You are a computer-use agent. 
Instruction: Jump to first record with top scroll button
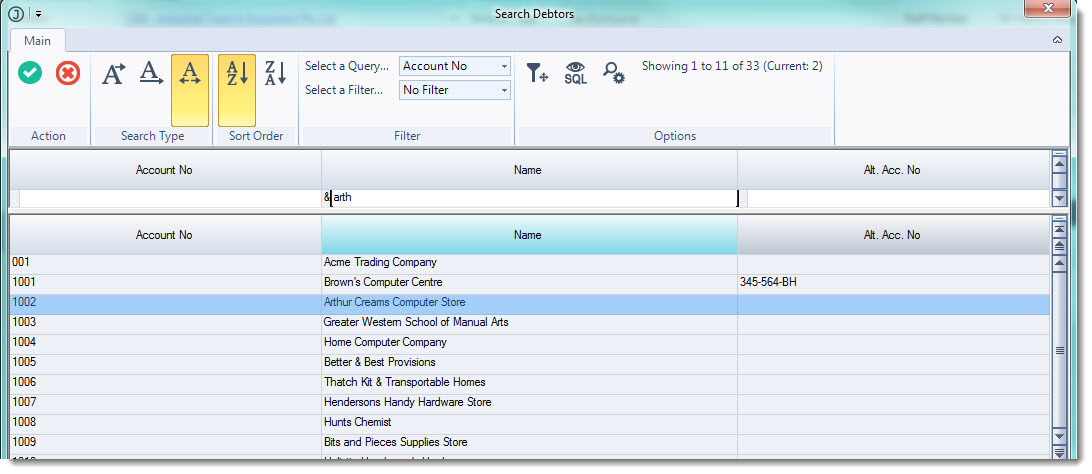click(1059, 229)
